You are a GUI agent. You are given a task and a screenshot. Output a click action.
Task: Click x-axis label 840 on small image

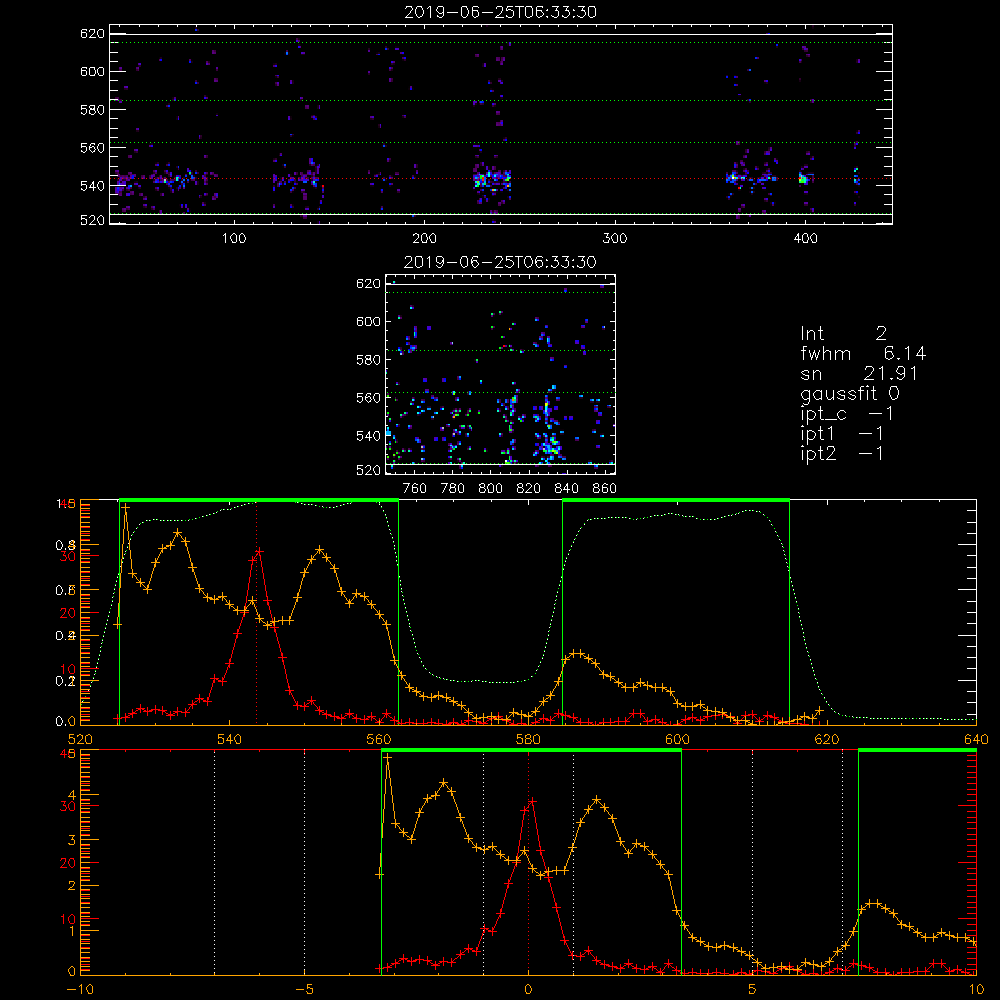coord(566,488)
